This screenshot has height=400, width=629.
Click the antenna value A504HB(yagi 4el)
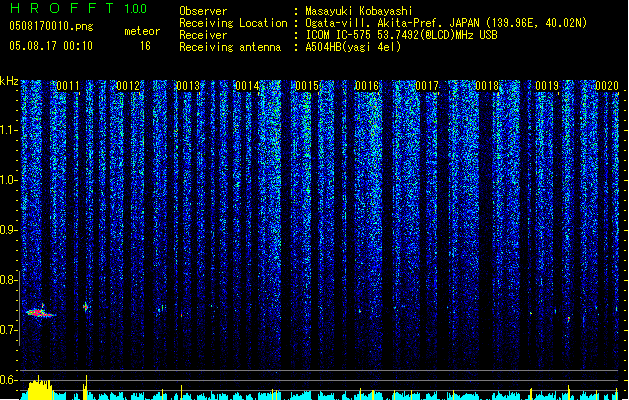coord(353,47)
